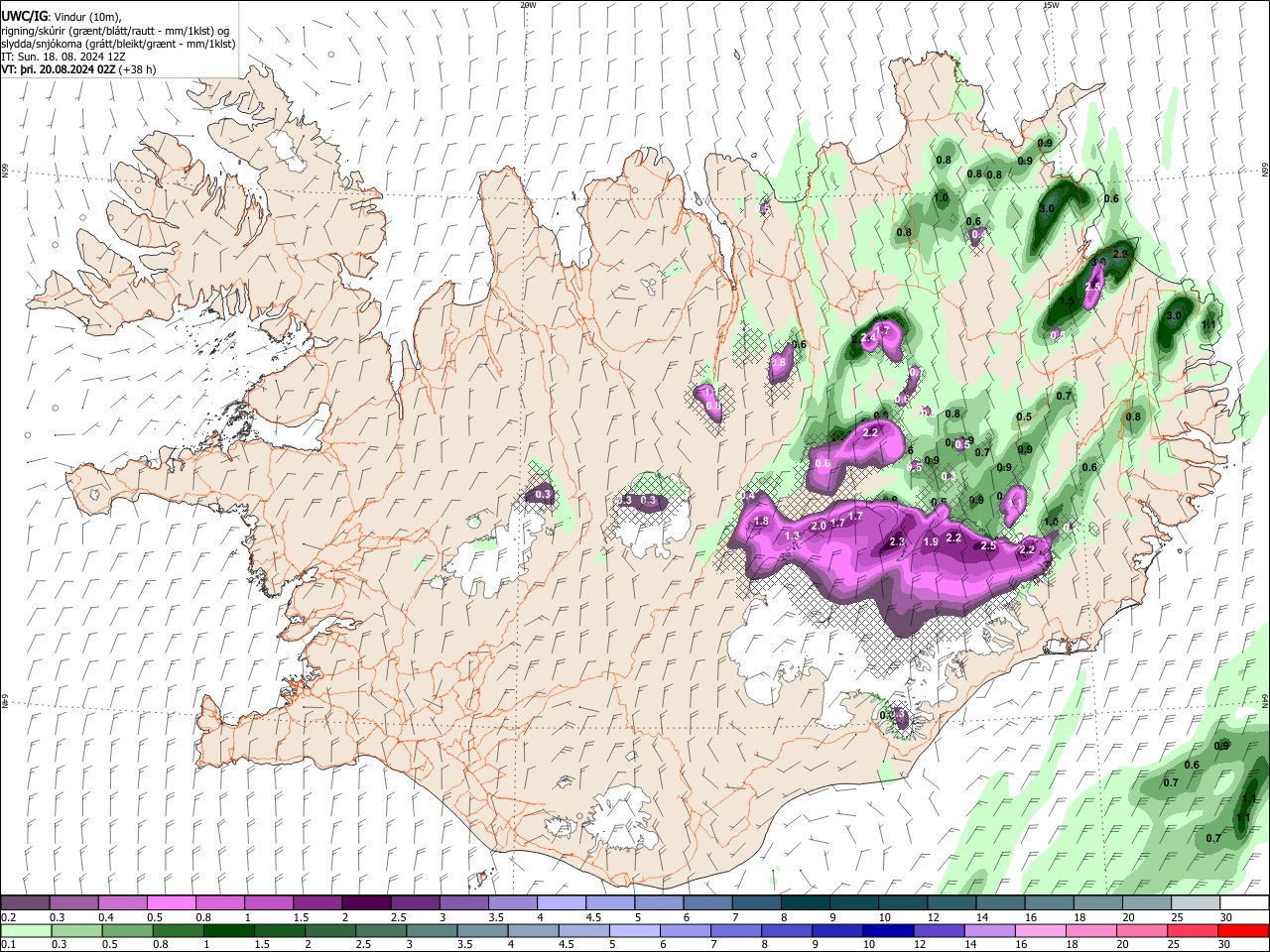
Task: Click the UWC/IG Vindur (10m) title line
Action: 61,16
